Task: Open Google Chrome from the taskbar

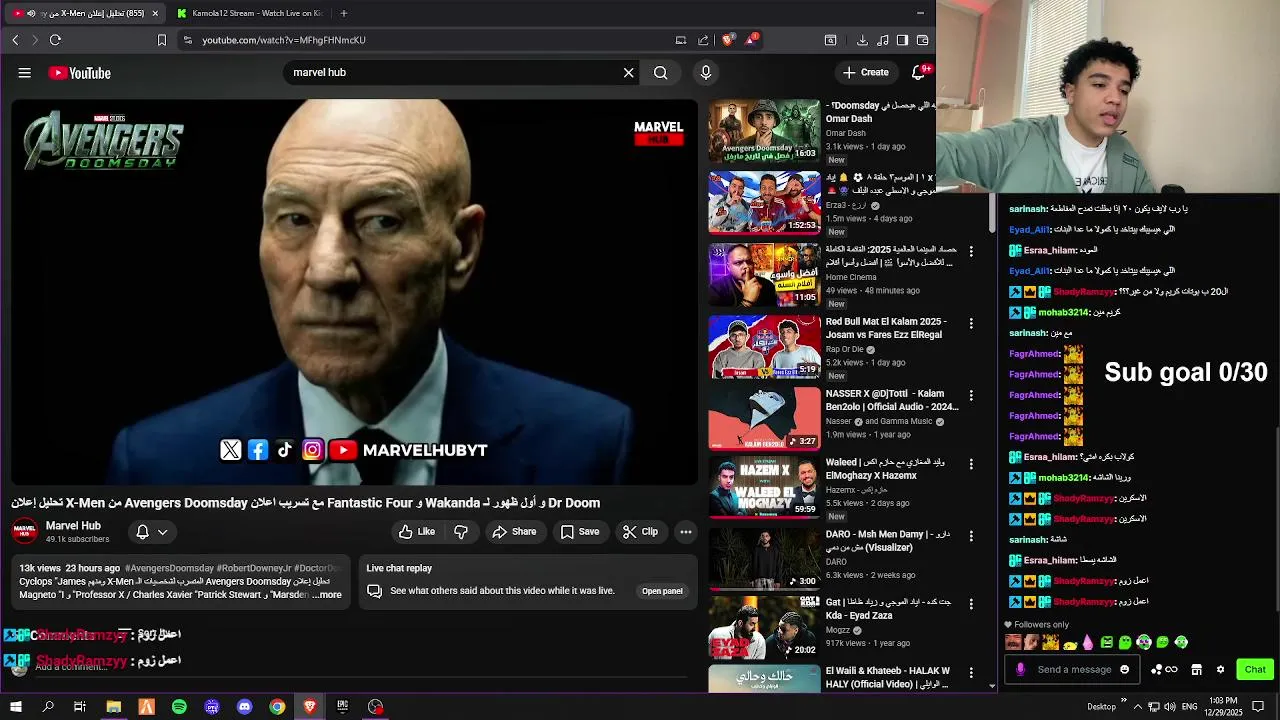Action: pos(277,707)
